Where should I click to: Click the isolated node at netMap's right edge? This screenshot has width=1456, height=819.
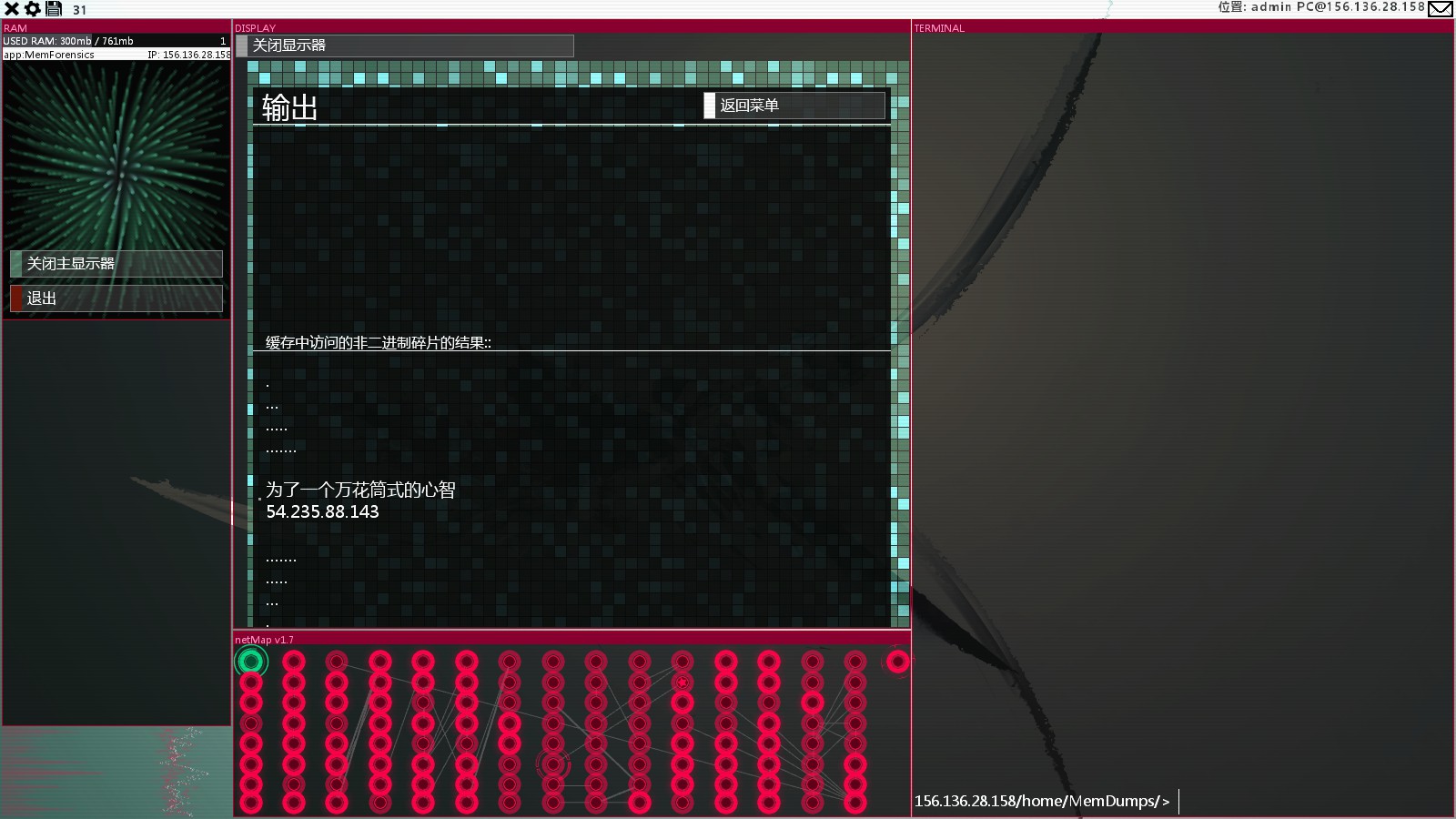[x=897, y=662]
